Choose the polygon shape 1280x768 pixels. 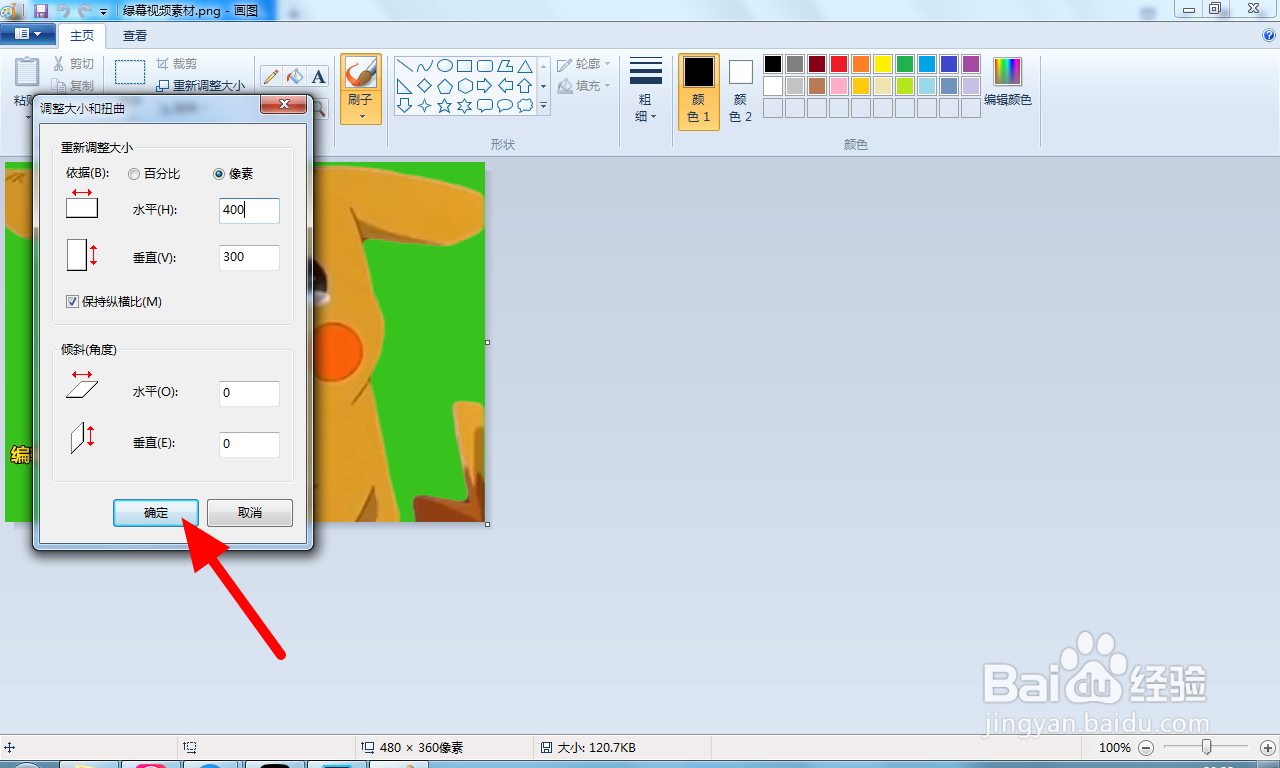tap(505, 66)
